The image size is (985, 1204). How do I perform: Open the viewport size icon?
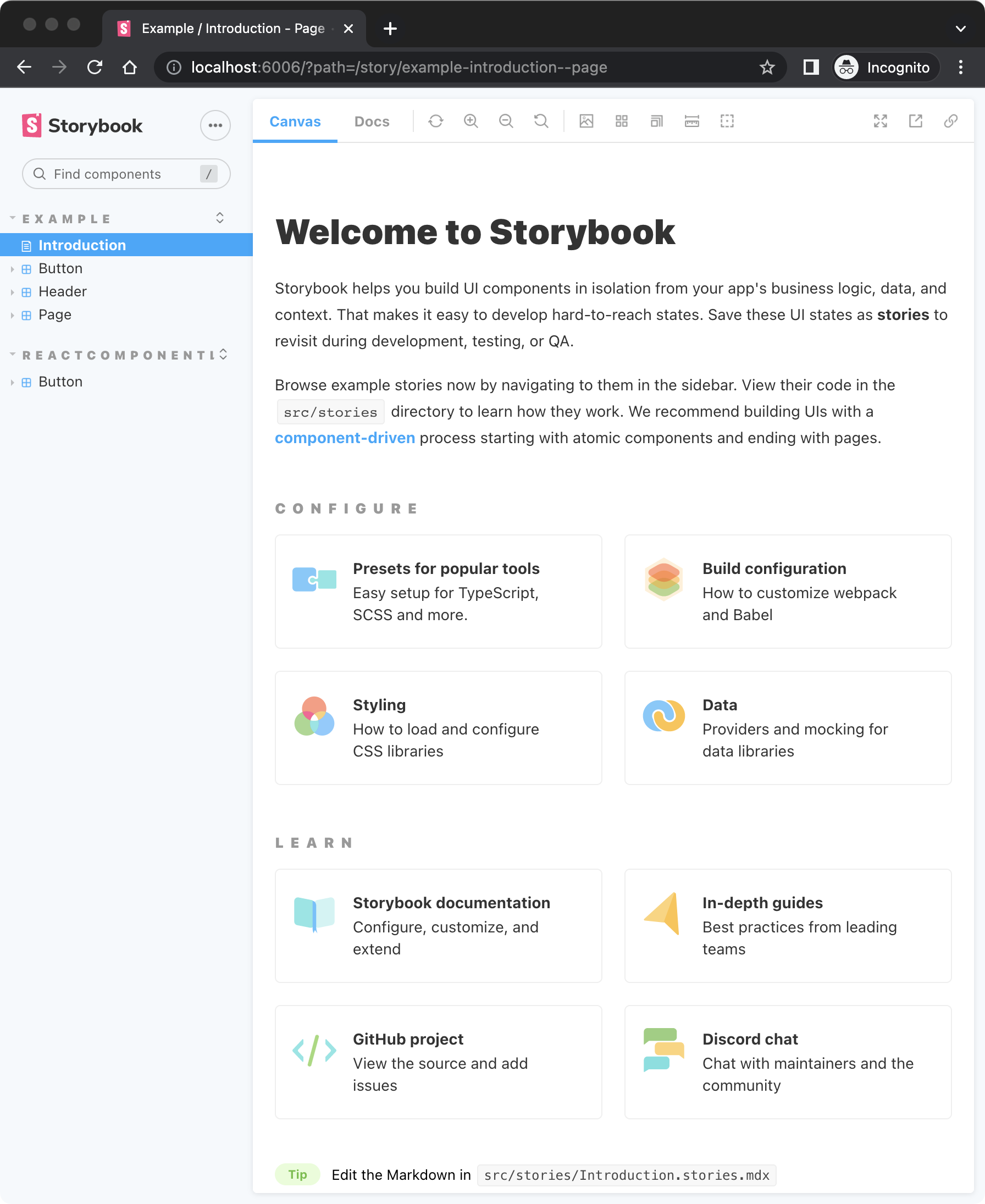click(656, 121)
